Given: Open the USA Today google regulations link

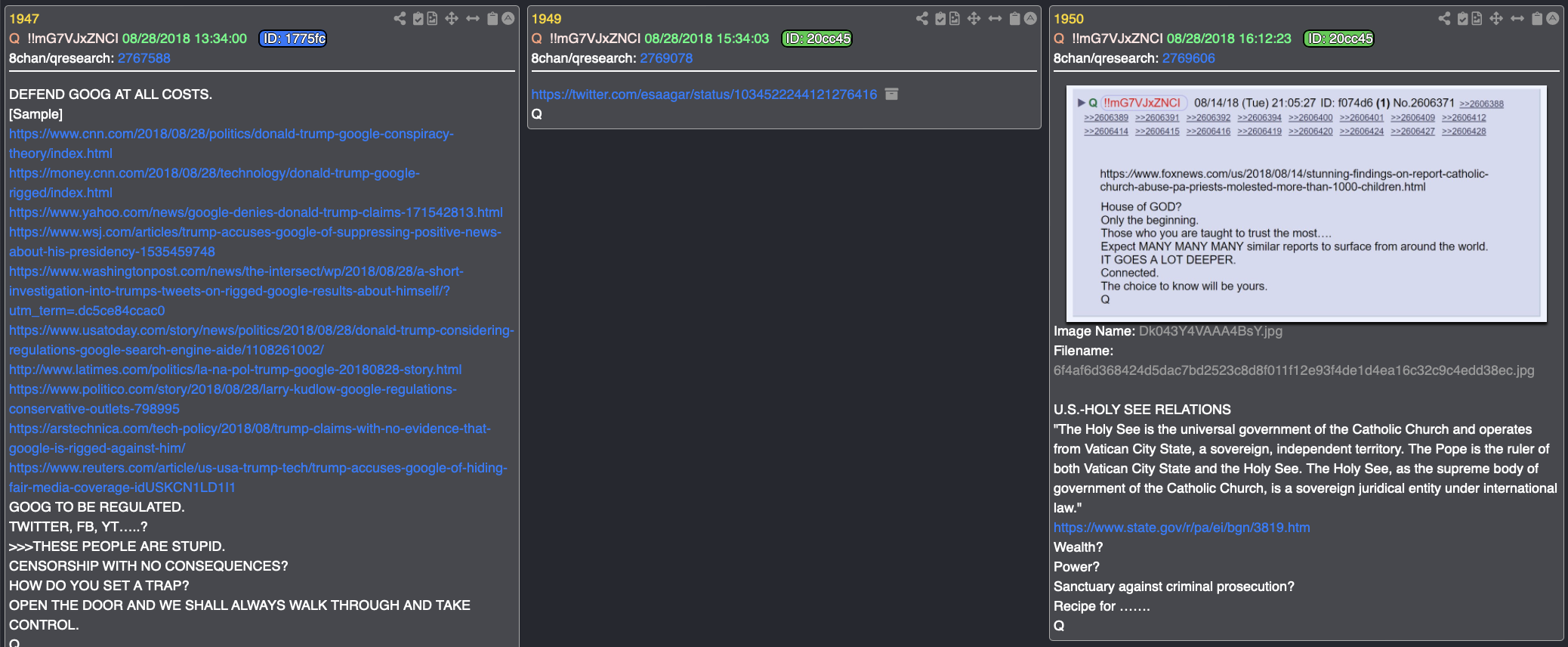Looking at the screenshot, I should coord(261,340).
